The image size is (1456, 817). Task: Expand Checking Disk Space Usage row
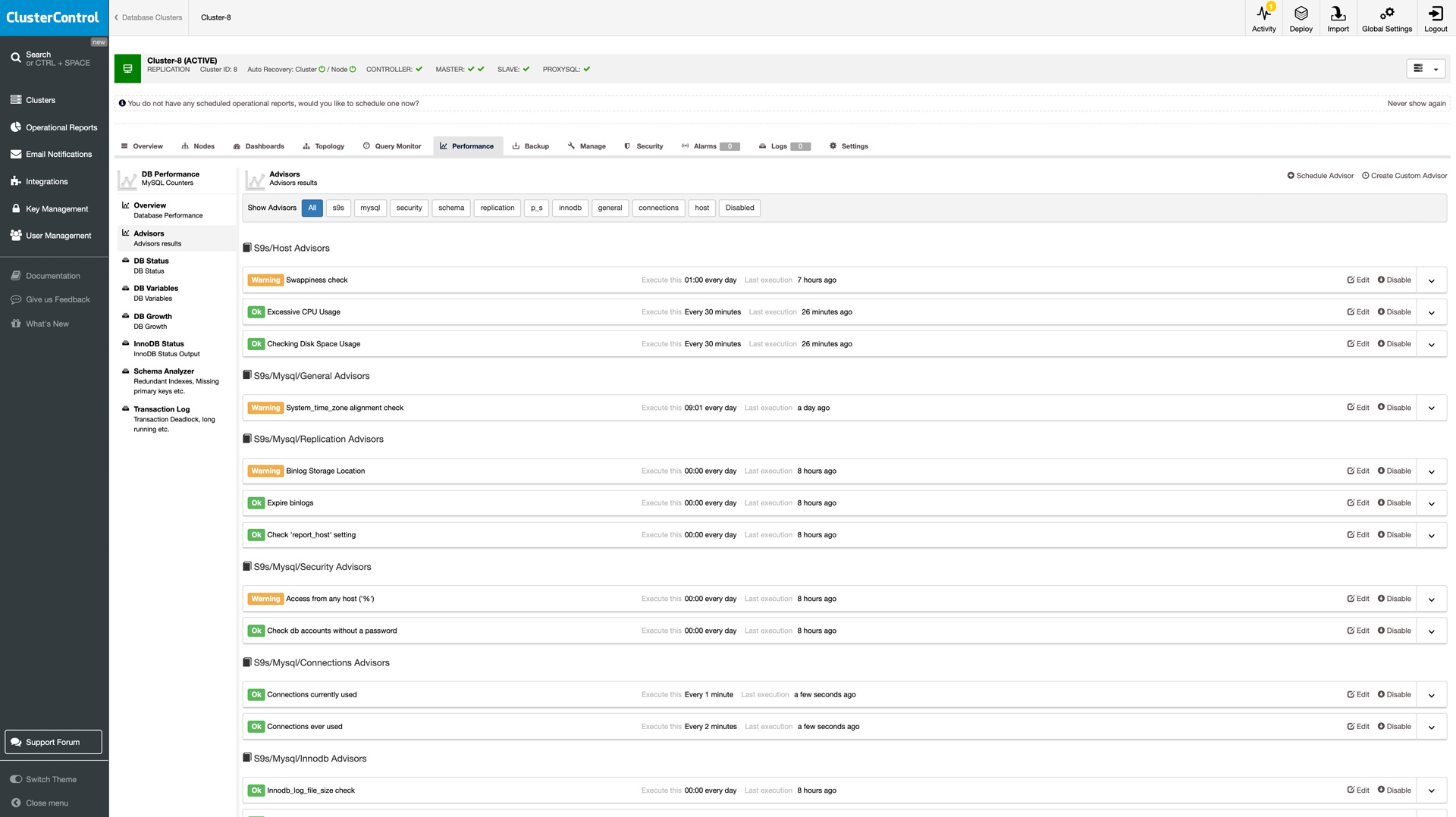(x=1431, y=344)
